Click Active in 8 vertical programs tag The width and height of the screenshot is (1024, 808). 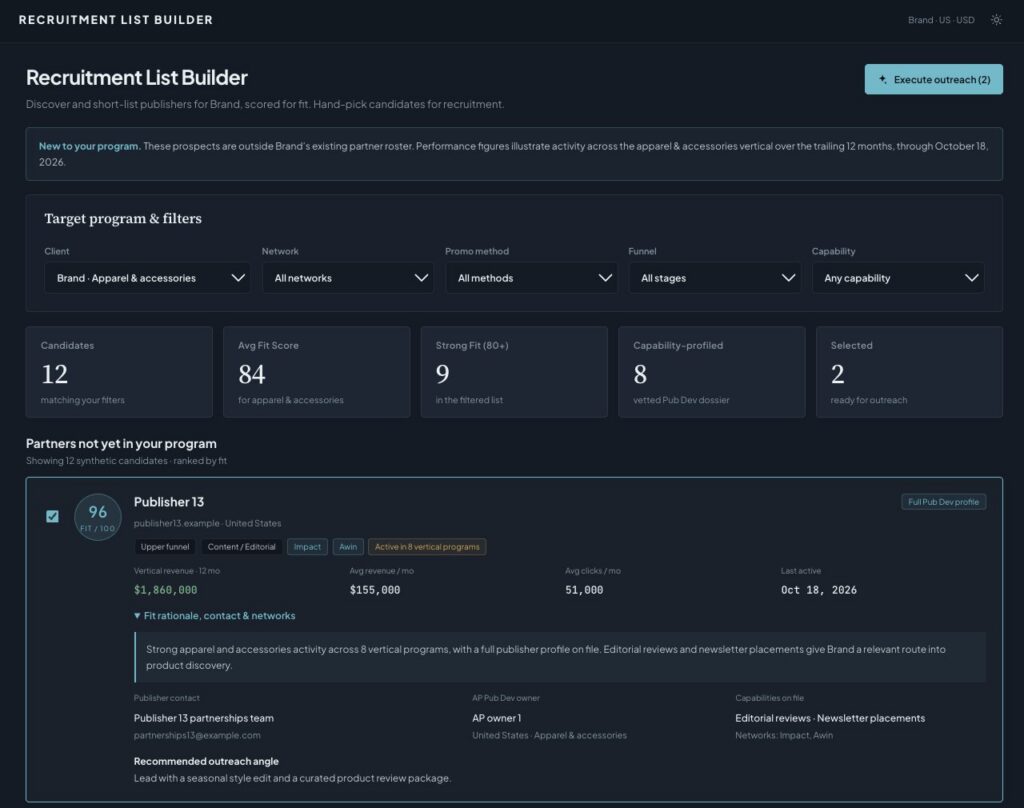click(x=427, y=547)
